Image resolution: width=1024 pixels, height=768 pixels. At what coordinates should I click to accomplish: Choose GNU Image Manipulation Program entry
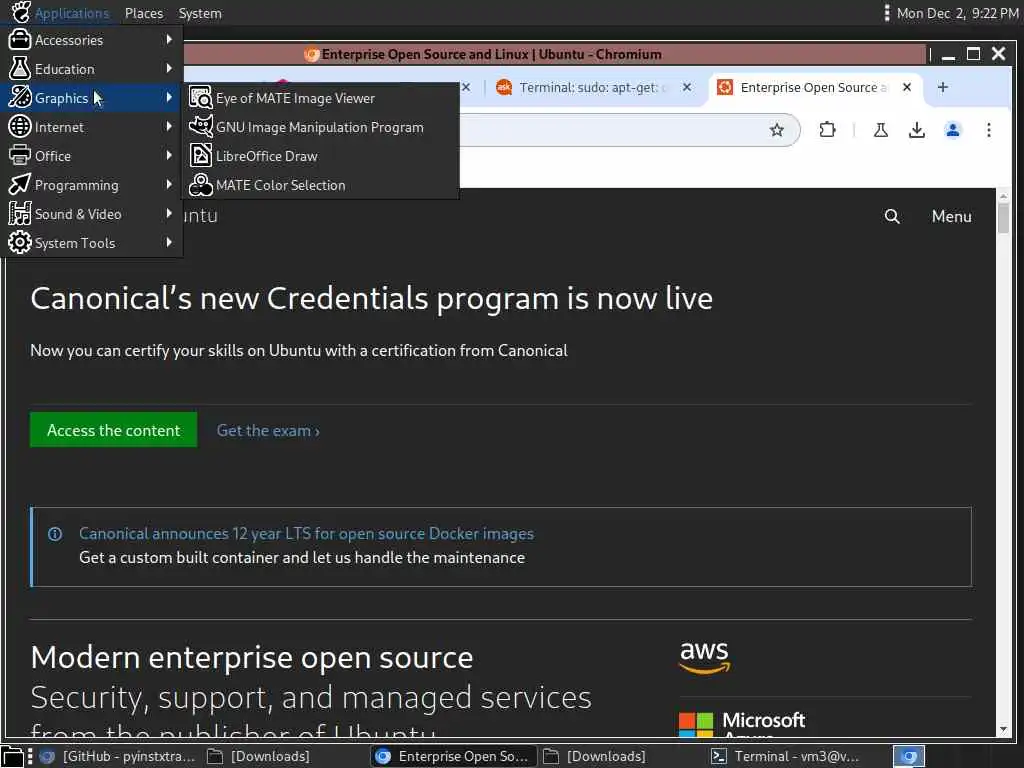[320, 127]
